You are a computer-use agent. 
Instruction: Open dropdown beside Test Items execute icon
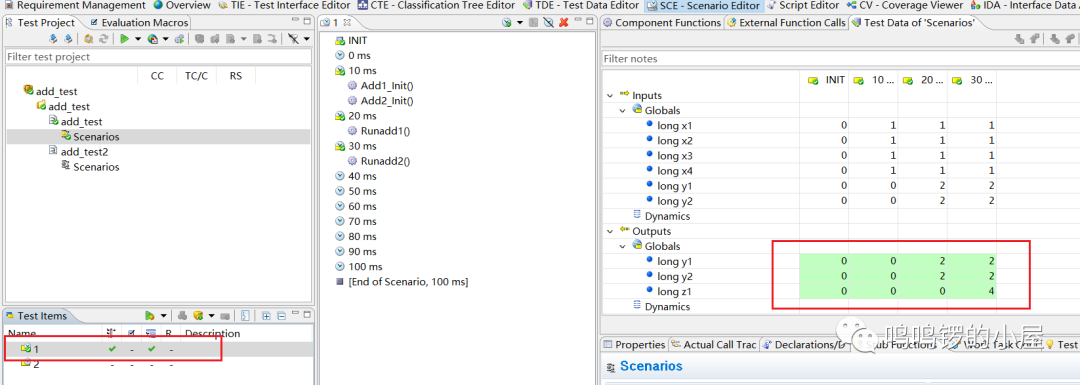[x=163, y=315]
